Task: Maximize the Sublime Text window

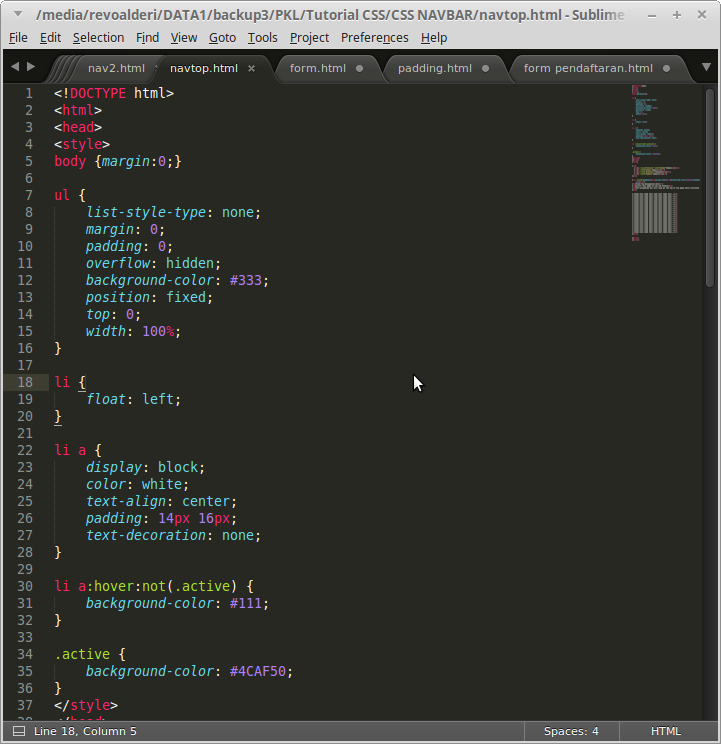Action: (677, 15)
